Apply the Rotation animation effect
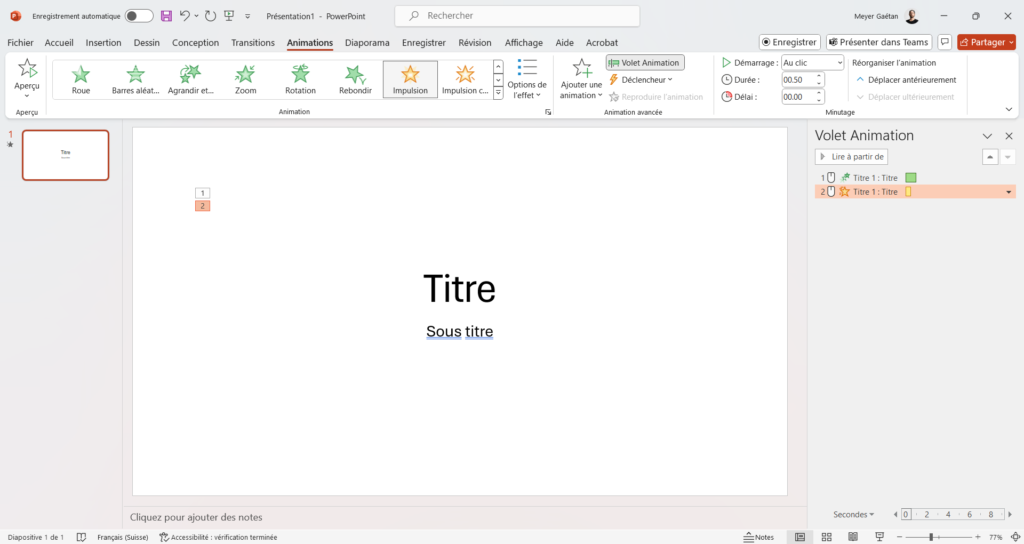Image resolution: width=1024 pixels, height=544 pixels. click(300, 80)
